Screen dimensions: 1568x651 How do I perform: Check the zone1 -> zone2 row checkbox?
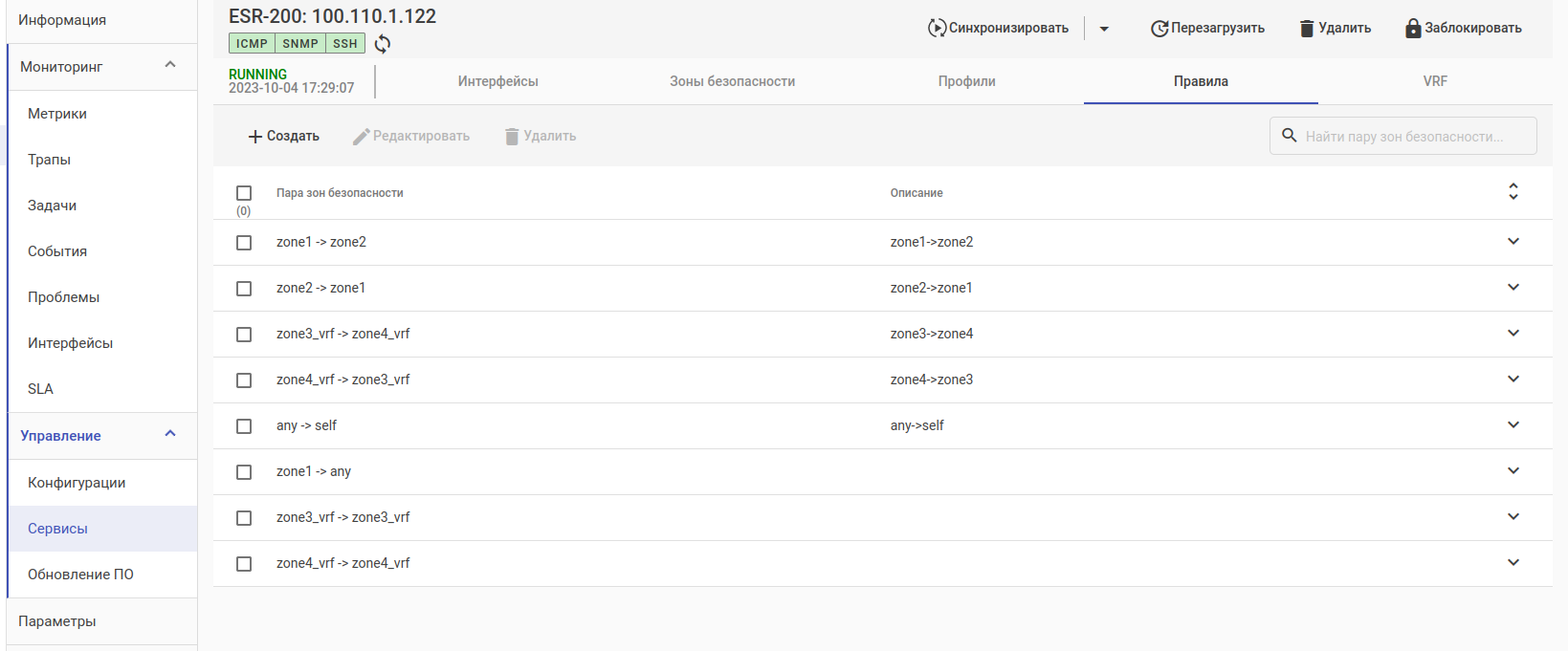244,243
